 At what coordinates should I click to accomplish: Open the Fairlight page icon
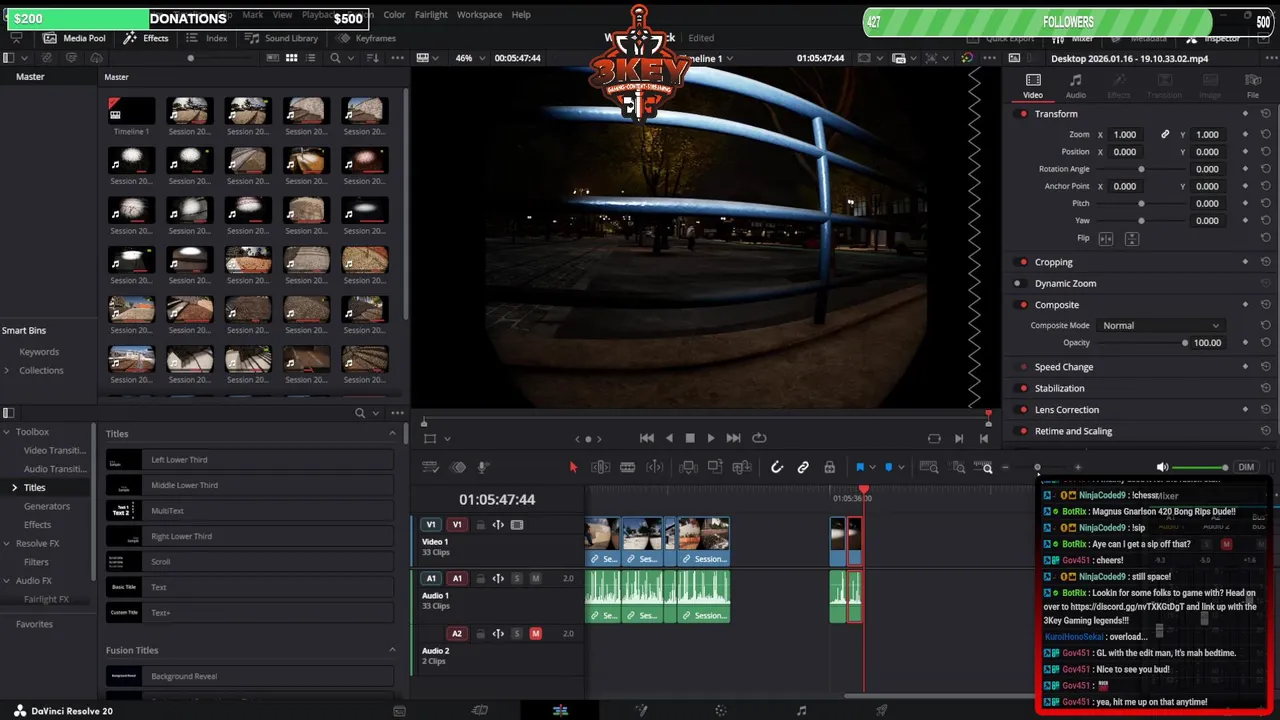click(801, 711)
